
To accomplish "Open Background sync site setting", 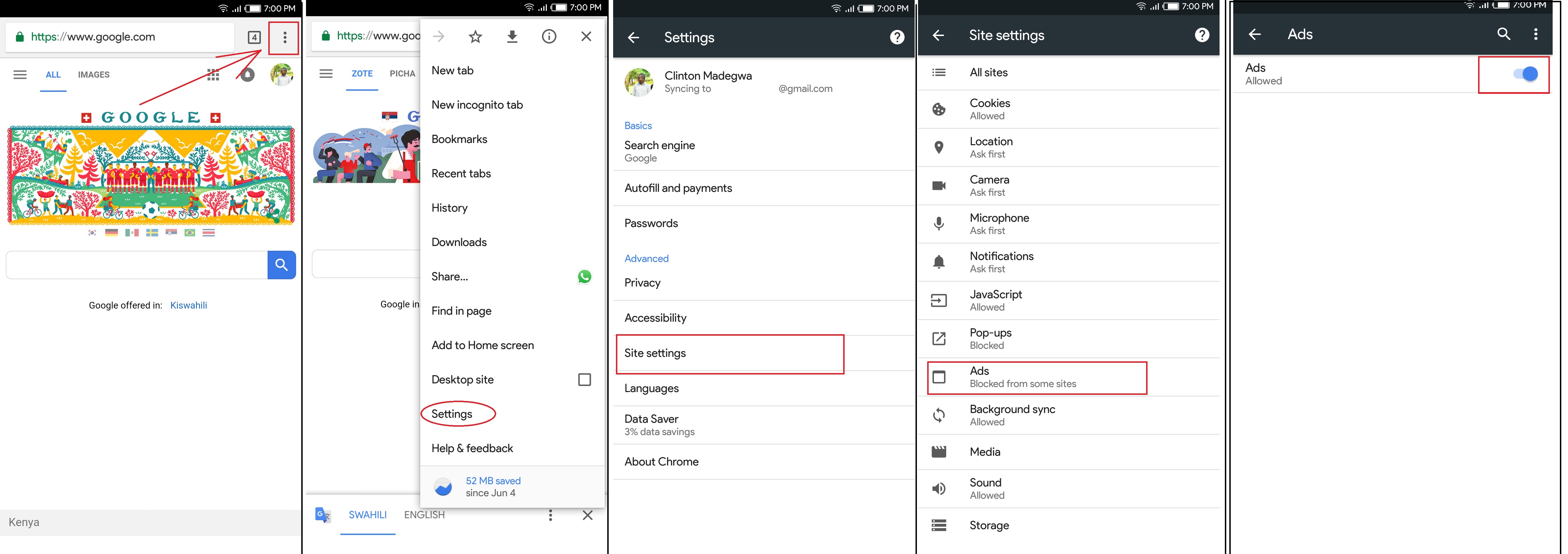I will pos(1069,416).
